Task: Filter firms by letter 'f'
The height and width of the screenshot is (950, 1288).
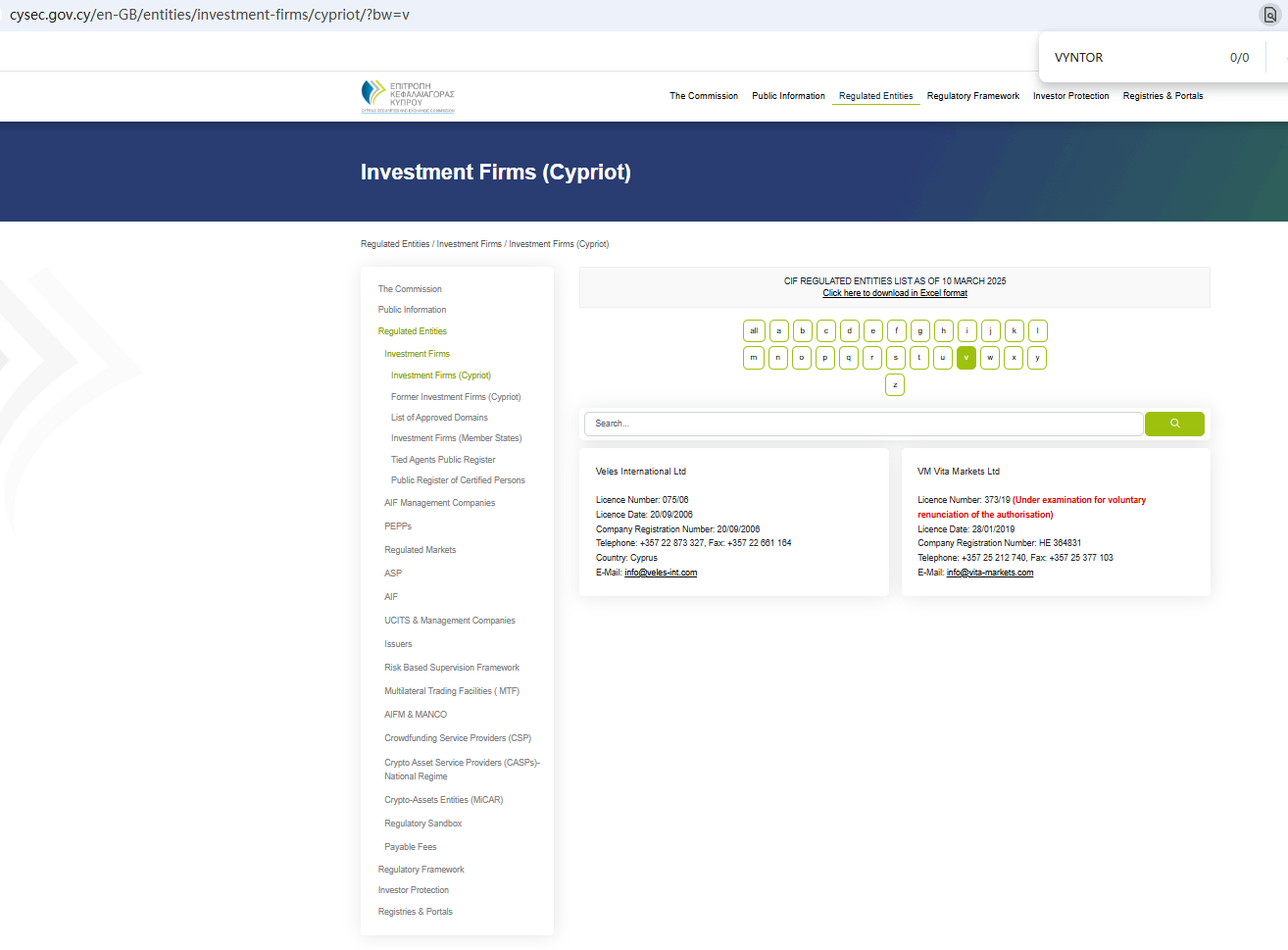Action: pos(897,331)
